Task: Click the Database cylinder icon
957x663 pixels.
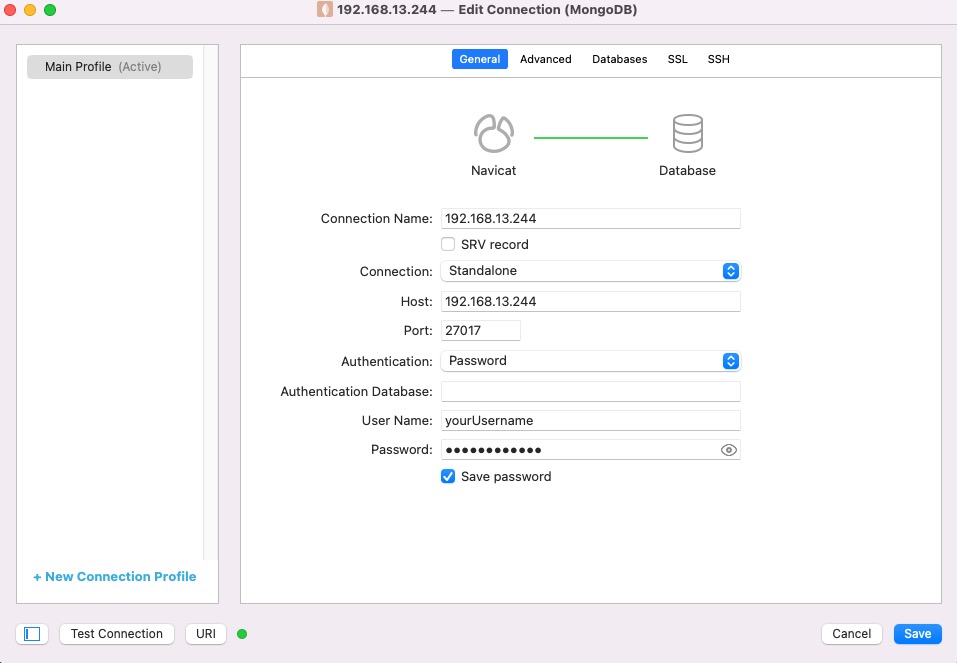Action: [687, 133]
